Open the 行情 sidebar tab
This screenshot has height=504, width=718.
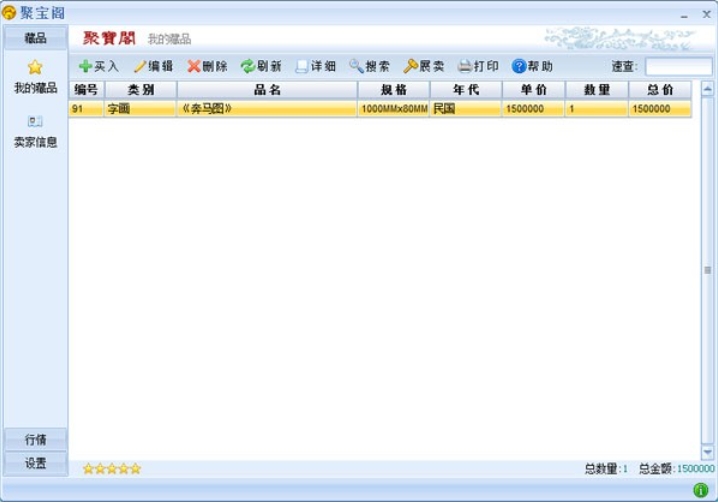tap(35, 440)
